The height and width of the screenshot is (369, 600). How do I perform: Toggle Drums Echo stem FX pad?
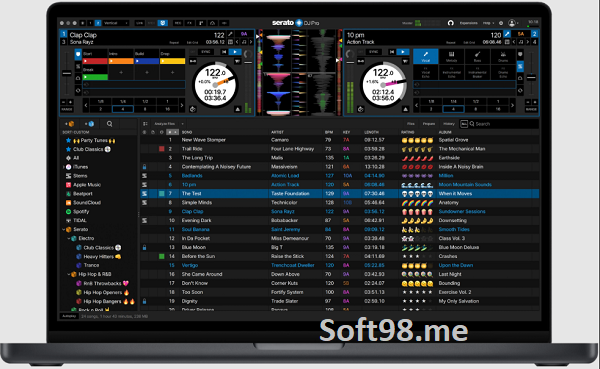pyautogui.click(x=503, y=72)
